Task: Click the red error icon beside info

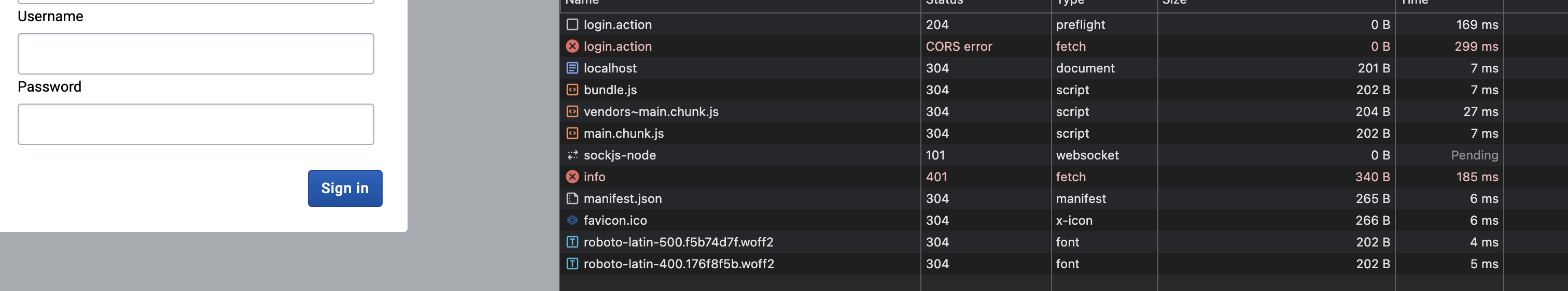Action: (x=572, y=177)
